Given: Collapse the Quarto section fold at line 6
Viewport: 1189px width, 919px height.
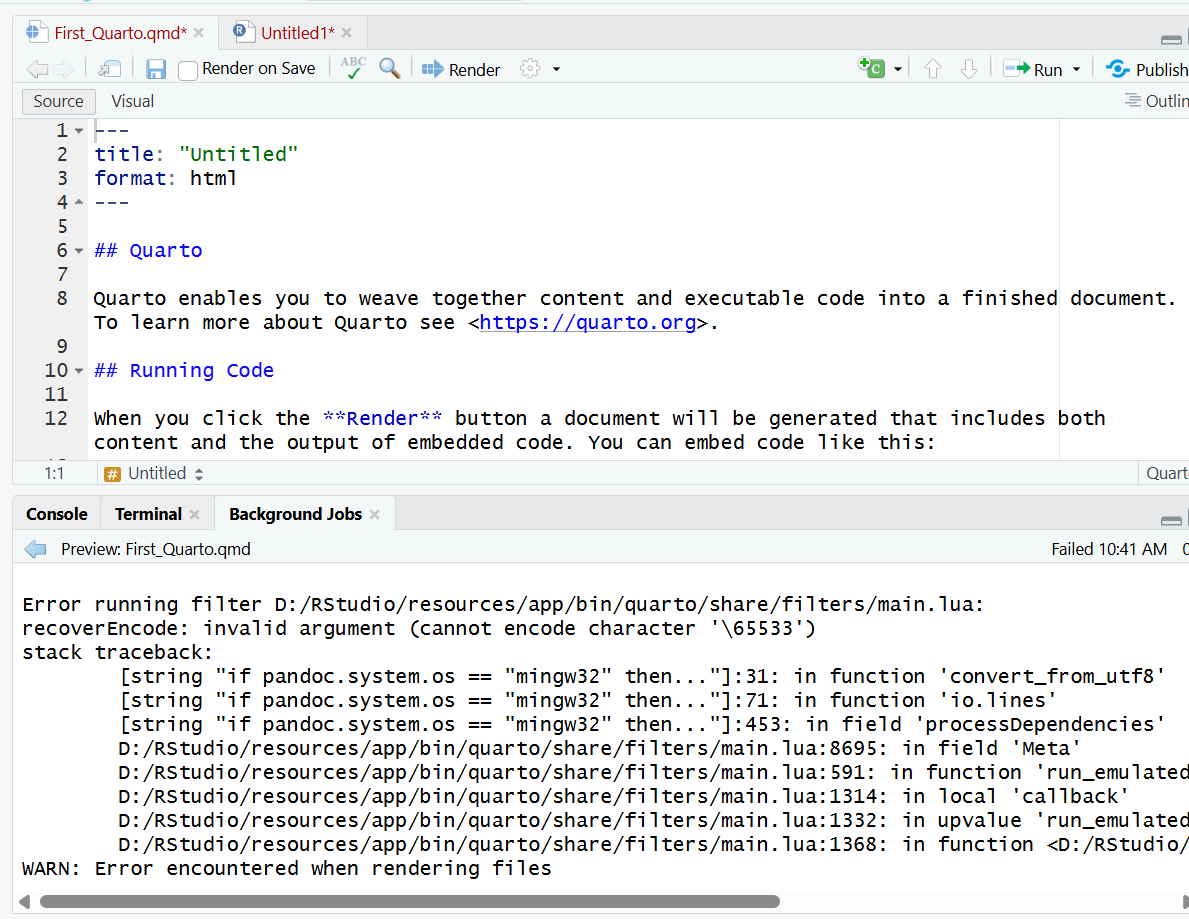Looking at the screenshot, I should click(x=79, y=250).
